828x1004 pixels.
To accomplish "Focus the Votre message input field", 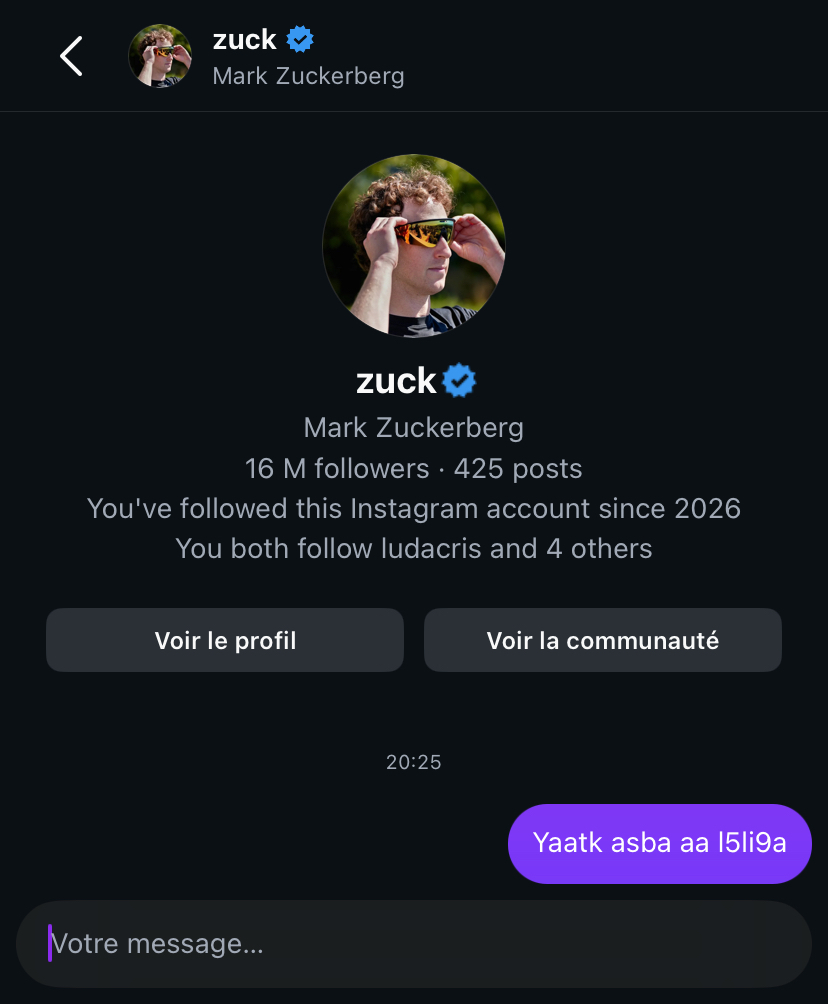I will (x=414, y=944).
